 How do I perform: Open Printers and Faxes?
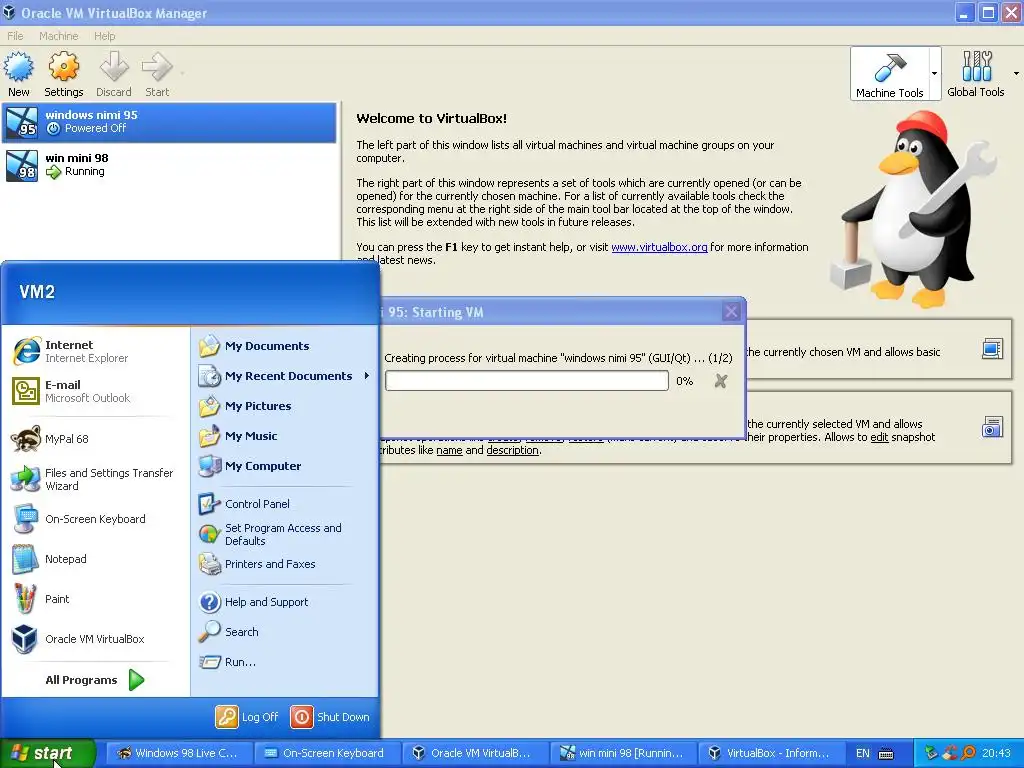click(285, 564)
